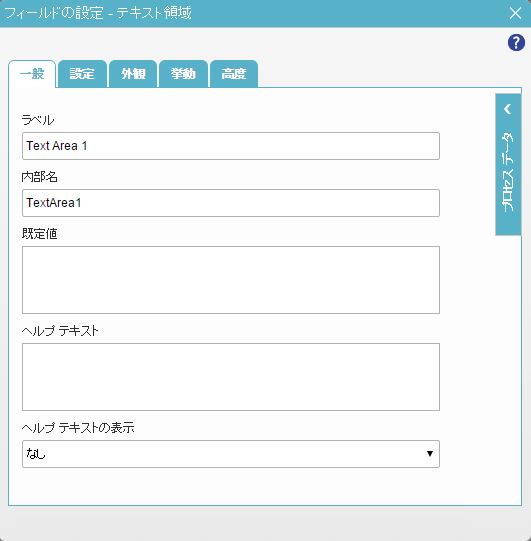Click the 既定値 caption text

pyautogui.click(x=39, y=234)
